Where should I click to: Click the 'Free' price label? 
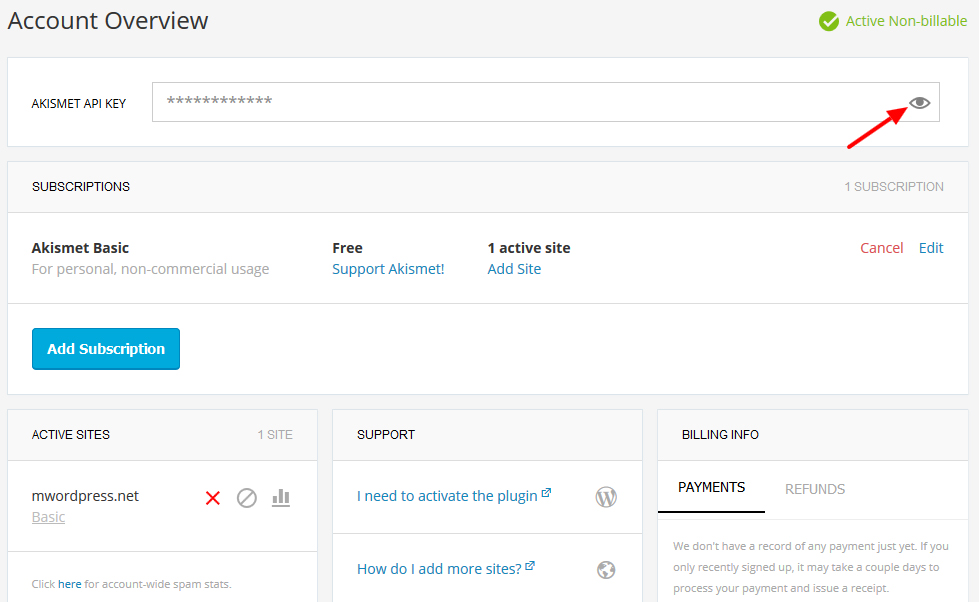(347, 248)
